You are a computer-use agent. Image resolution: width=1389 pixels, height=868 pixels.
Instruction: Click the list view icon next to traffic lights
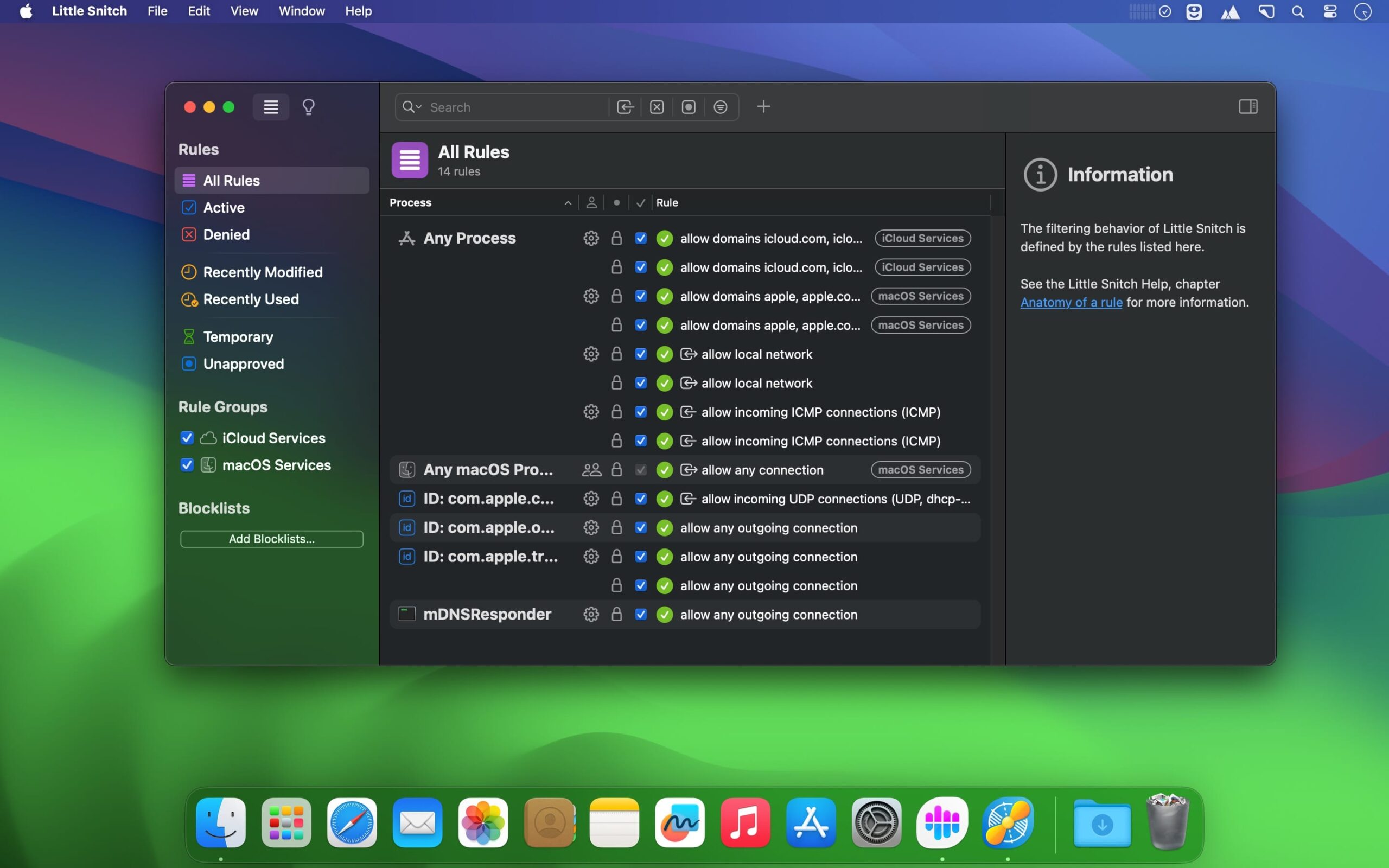(x=270, y=107)
